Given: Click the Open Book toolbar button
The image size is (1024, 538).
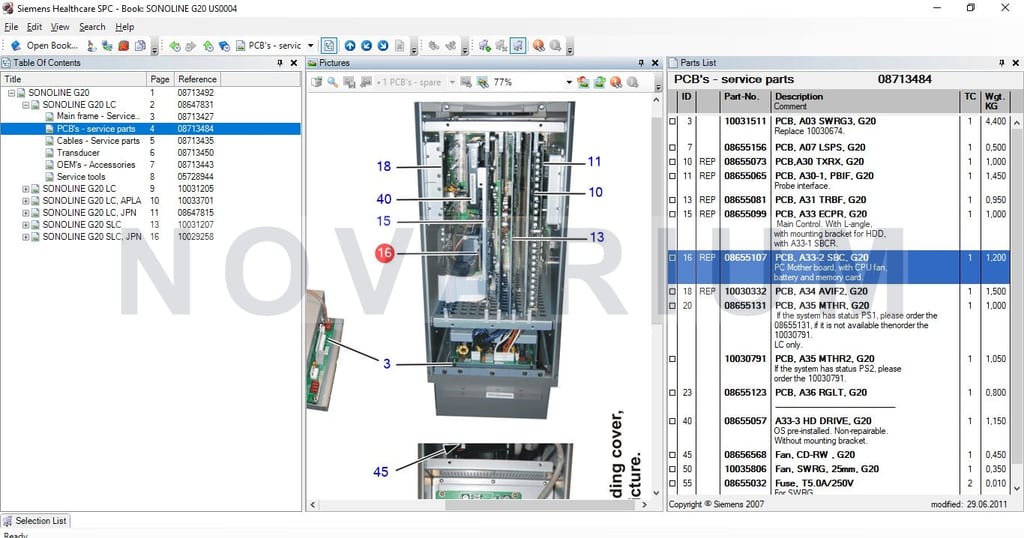Looking at the screenshot, I should (44, 46).
